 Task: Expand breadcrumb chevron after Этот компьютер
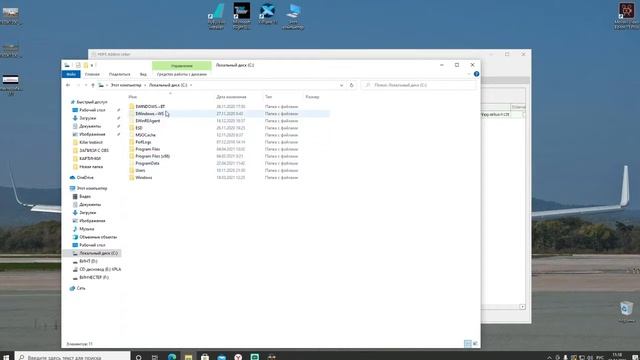coord(145,85)
